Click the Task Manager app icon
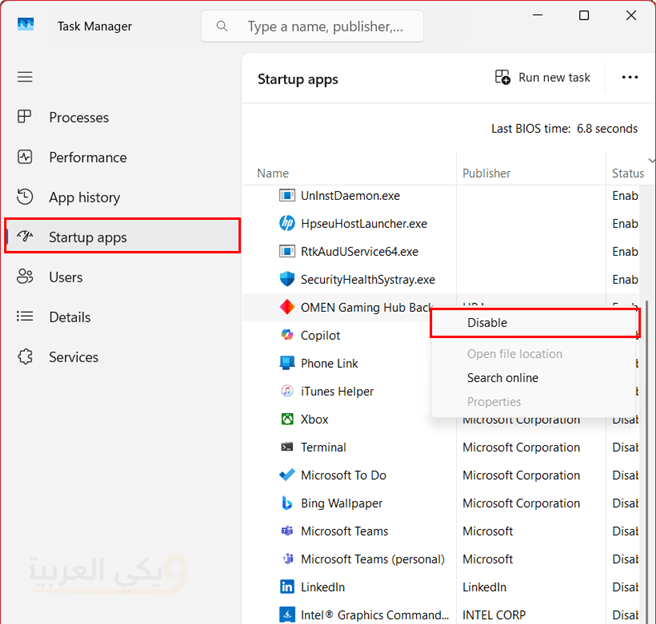Image resolution: width=656 pixels, height=624 pixels. point(26,24)
